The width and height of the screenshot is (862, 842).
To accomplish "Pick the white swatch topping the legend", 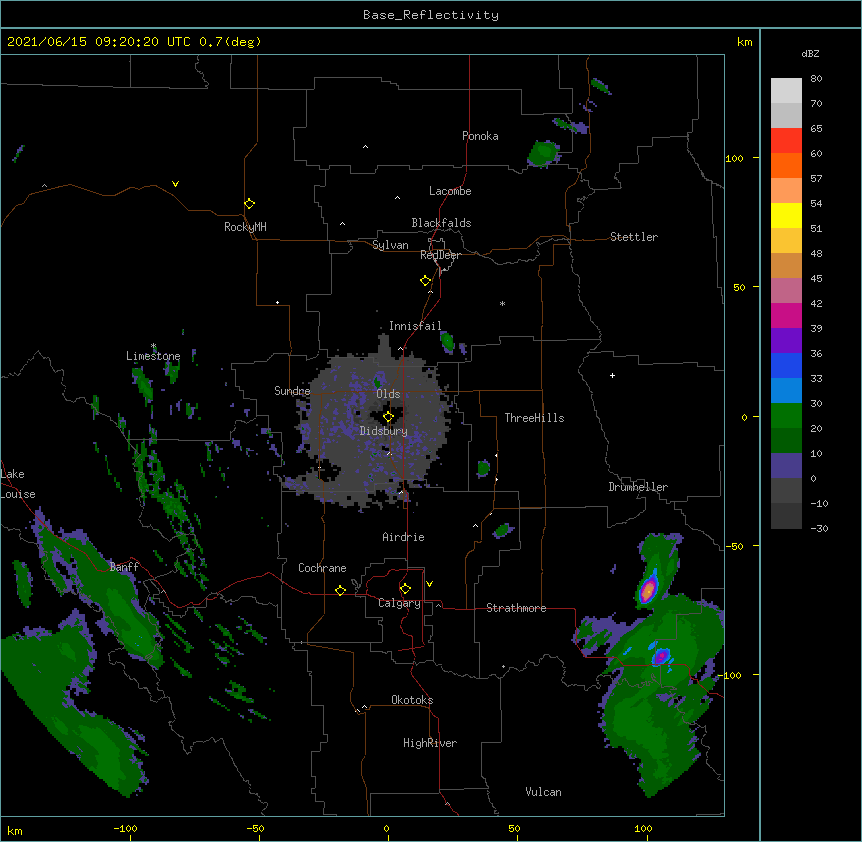I will click(x=786, y=90).
